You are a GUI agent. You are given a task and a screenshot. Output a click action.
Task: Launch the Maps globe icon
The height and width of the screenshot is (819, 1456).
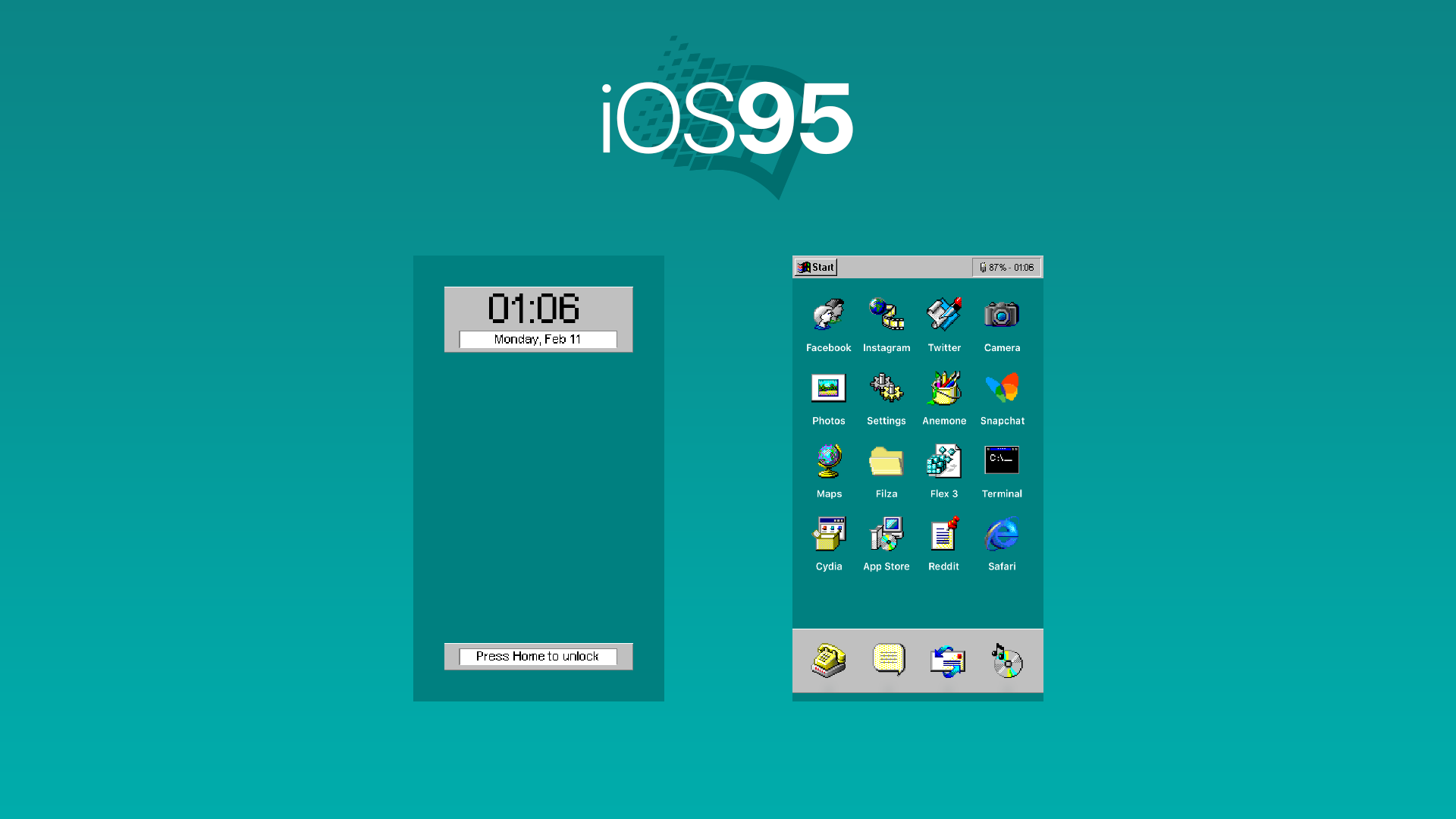pyautogui.click(x=829, y=461)
